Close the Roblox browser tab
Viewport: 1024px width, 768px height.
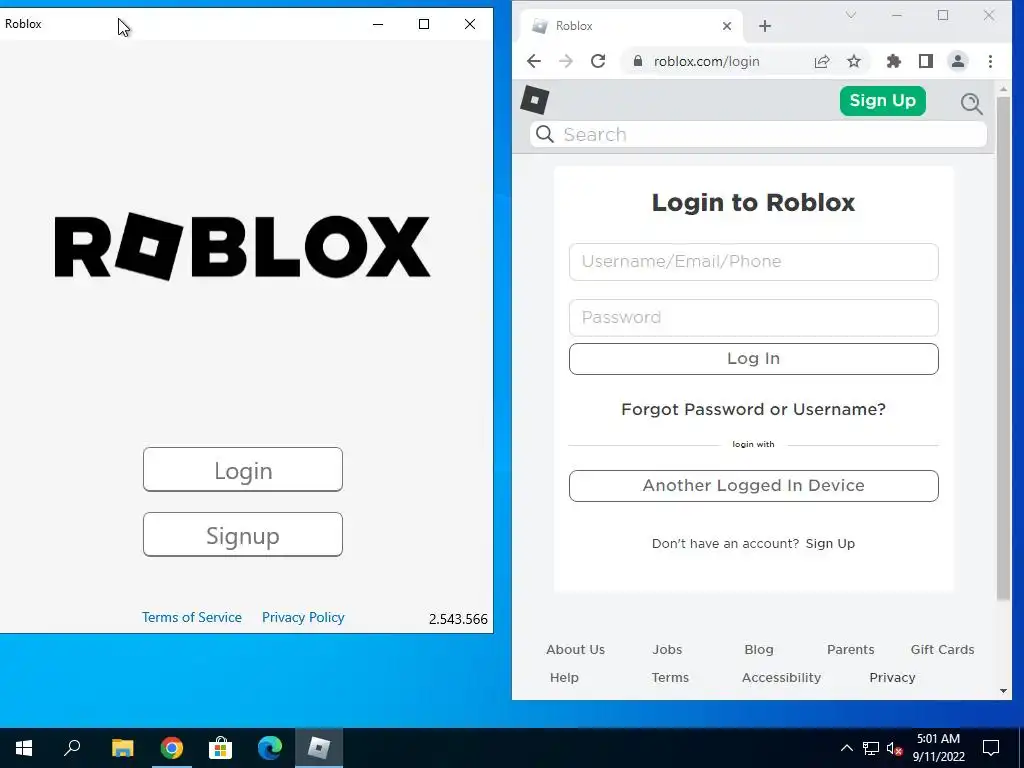[727, 26]
